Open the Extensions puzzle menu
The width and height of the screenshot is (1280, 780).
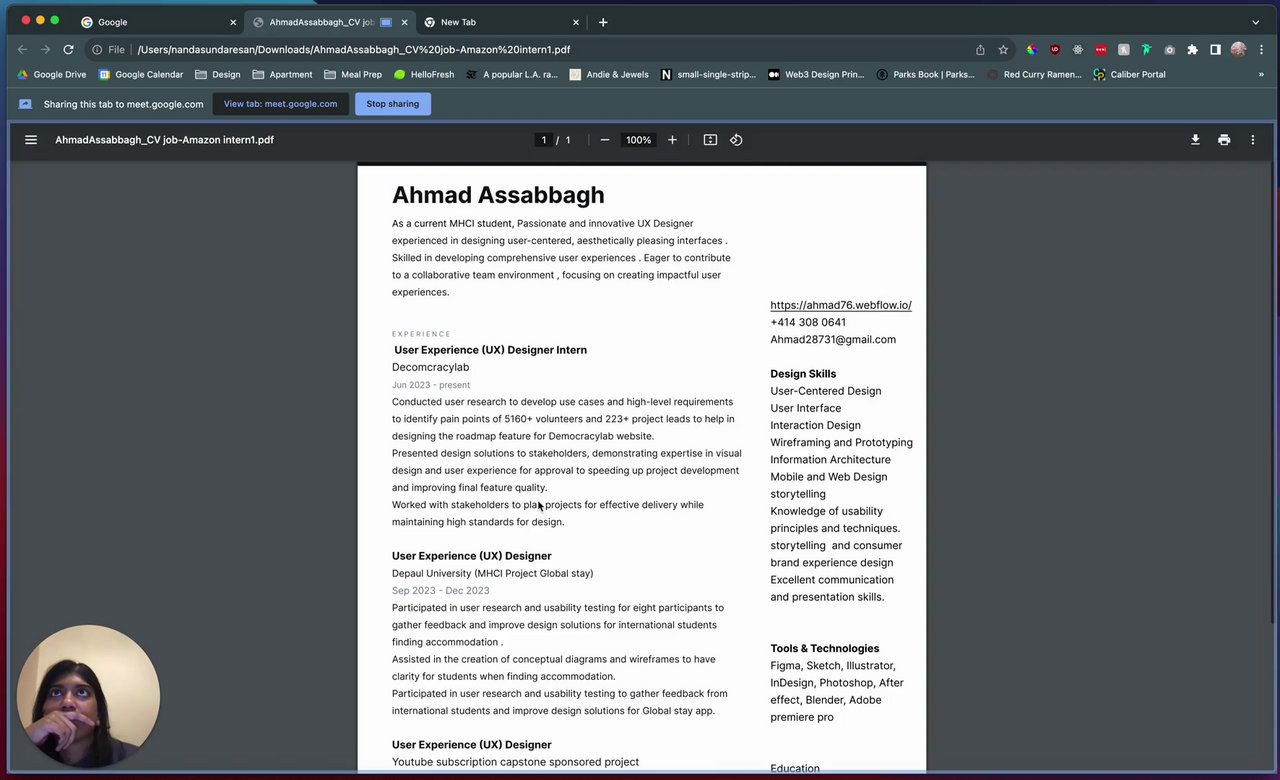1192,49
